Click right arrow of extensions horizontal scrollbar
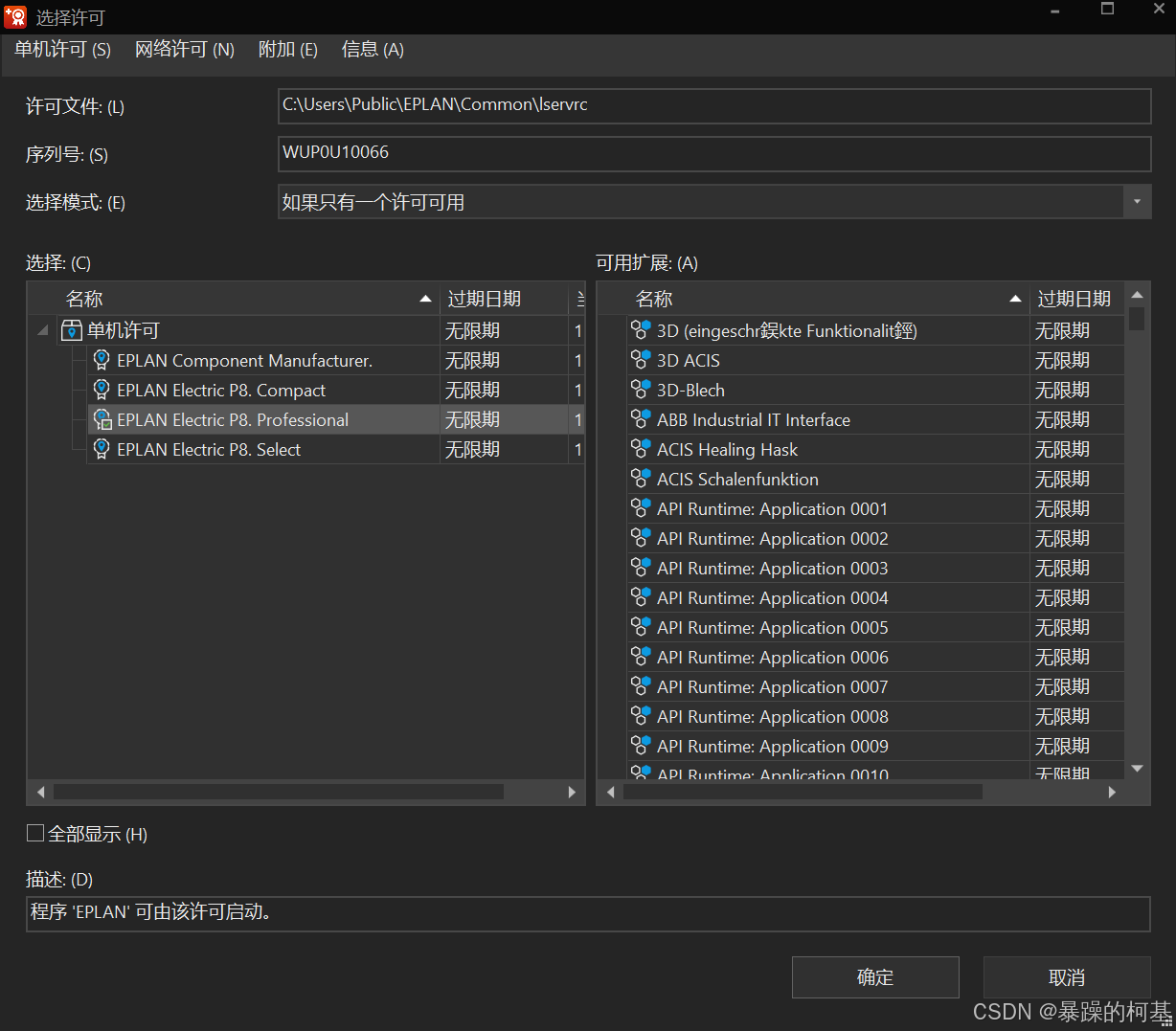The height and width of the screenshot is (1031, 1176). point(1112,792)
